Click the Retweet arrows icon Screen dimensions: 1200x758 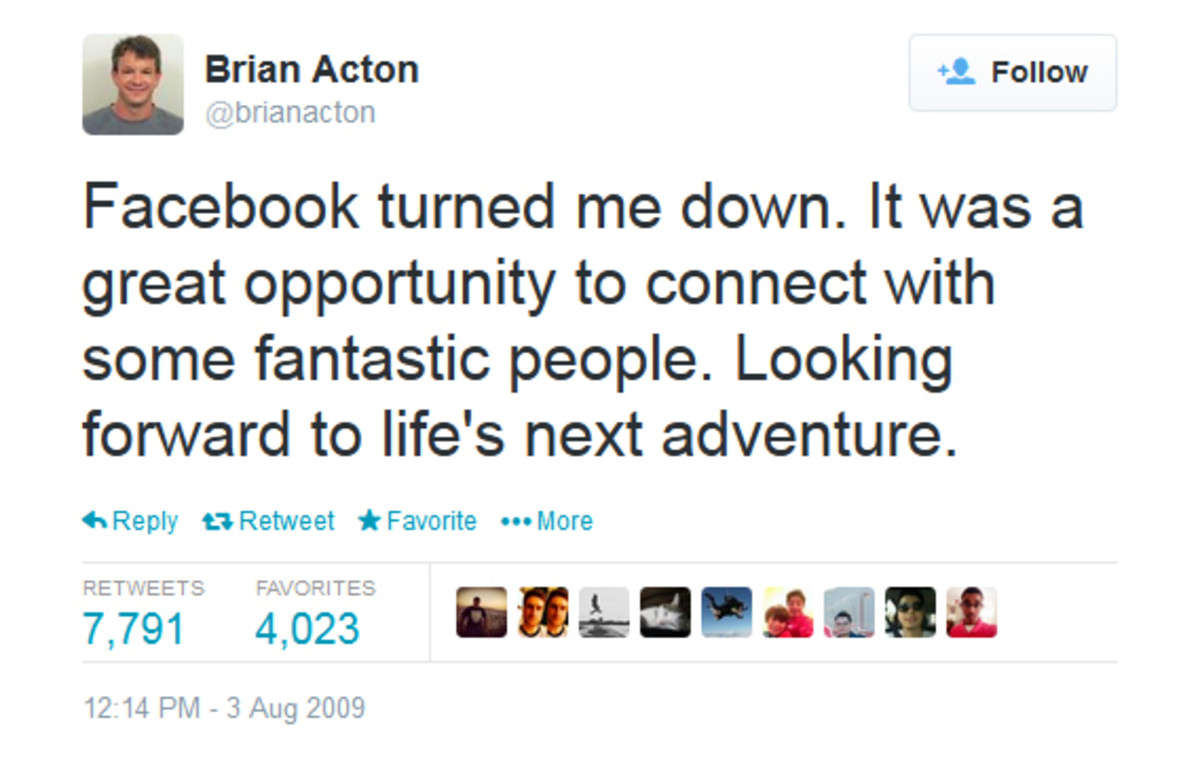[x=216, y=521]
